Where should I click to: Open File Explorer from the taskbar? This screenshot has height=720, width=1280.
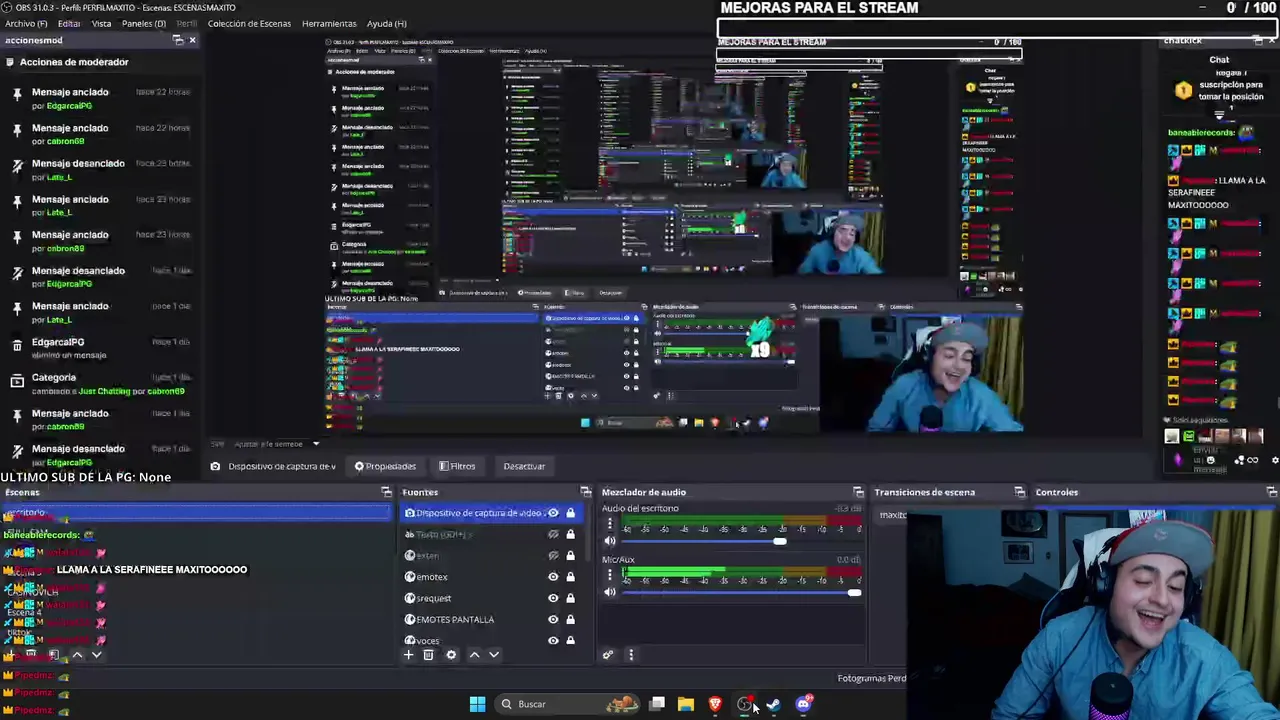[686, 704]
